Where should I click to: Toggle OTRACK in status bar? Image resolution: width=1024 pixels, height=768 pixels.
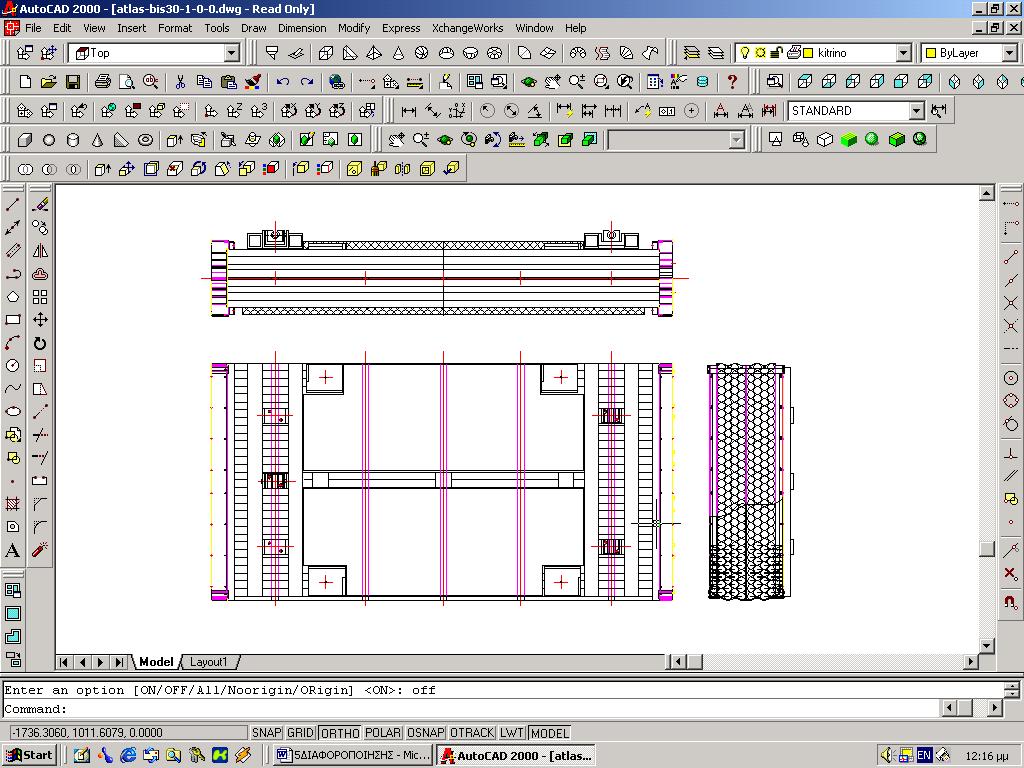pyautogui.click(x=472, y=733)
